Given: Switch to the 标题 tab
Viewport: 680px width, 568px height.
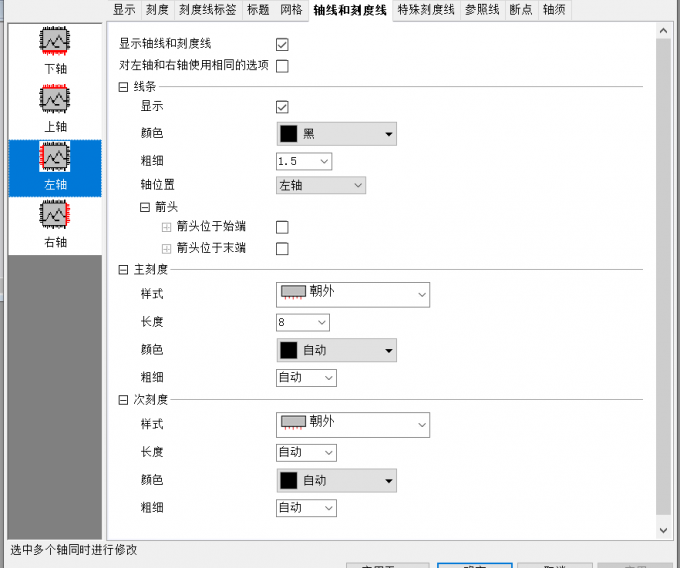Looking at the screenshot, I should click(258, 10).
